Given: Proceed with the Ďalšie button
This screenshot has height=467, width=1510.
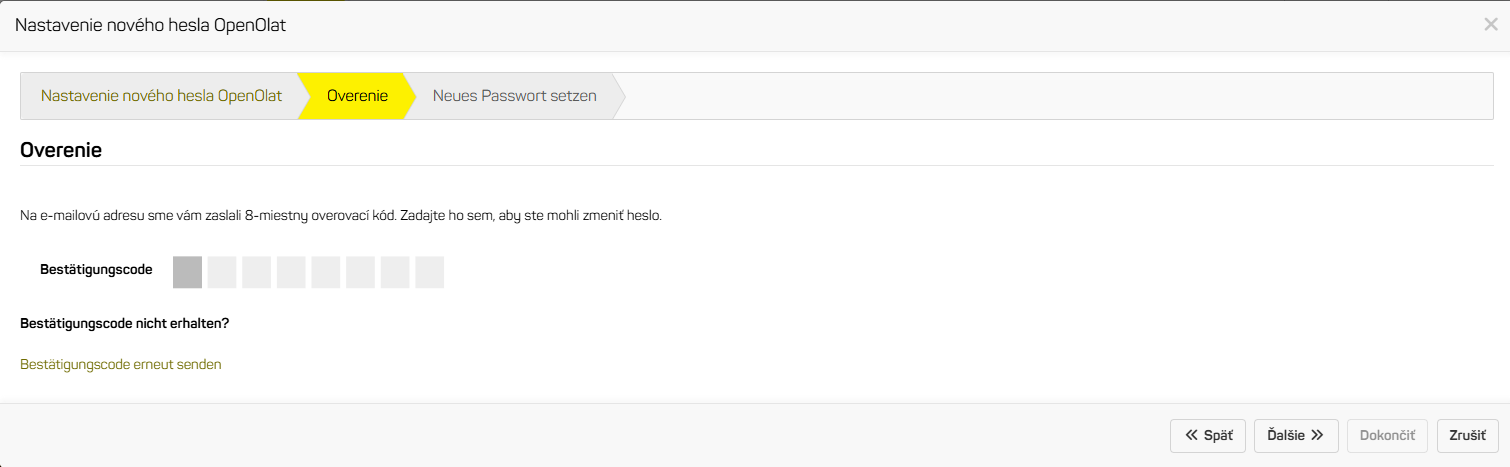Looking at the screenshot, I should coord(1295,435).
